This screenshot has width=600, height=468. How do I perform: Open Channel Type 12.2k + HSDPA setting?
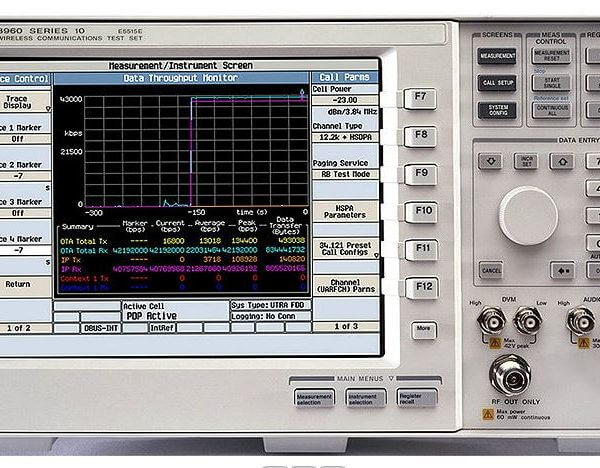pos(345,137)
